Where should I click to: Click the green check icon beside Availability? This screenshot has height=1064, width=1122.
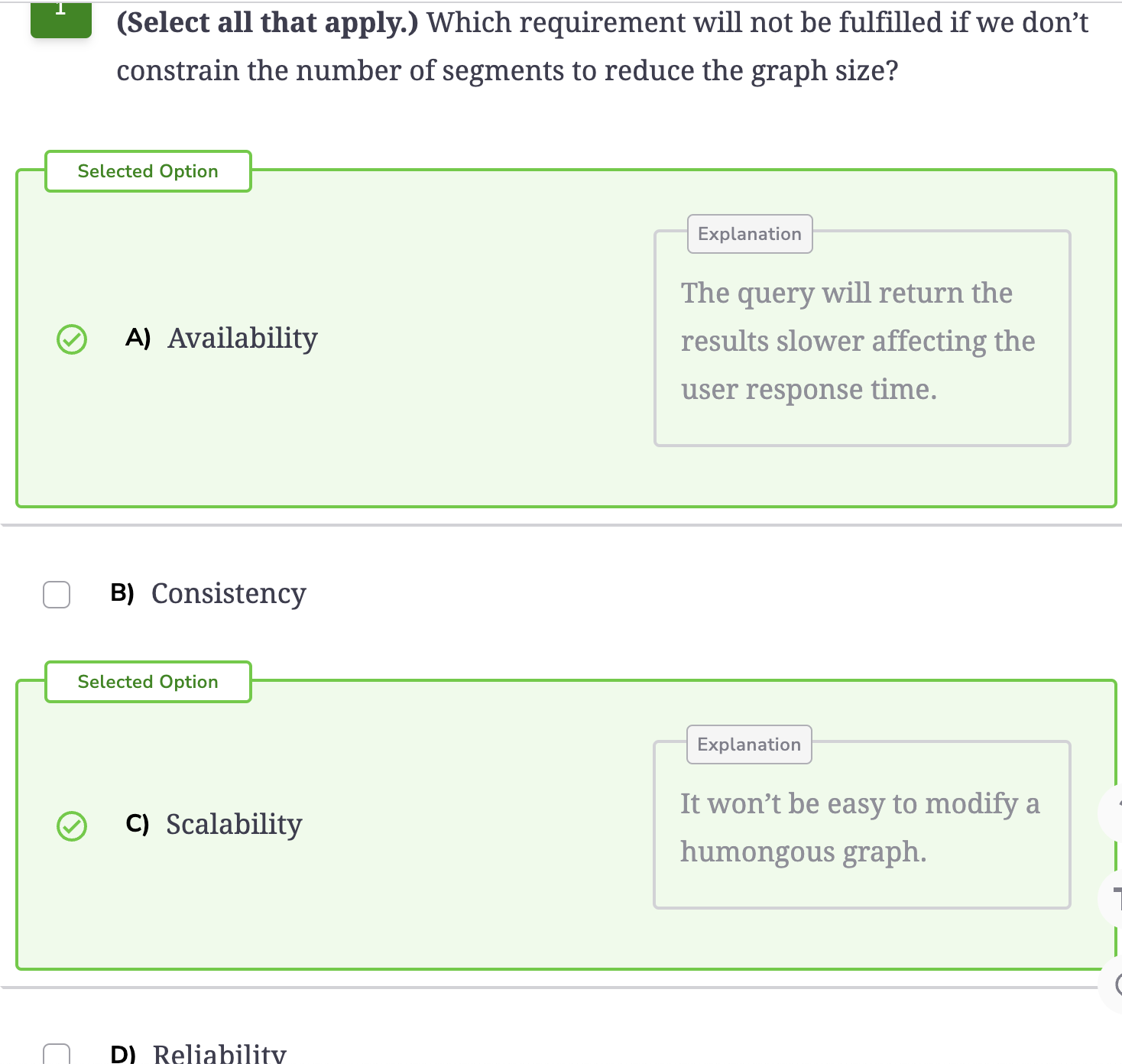72,339
